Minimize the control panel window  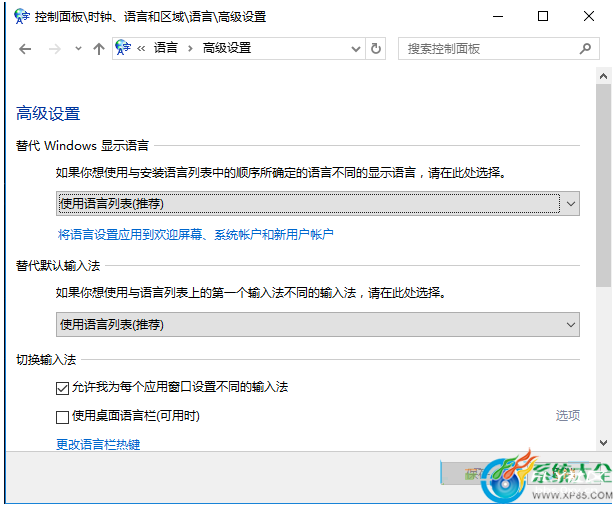point(498,16)
